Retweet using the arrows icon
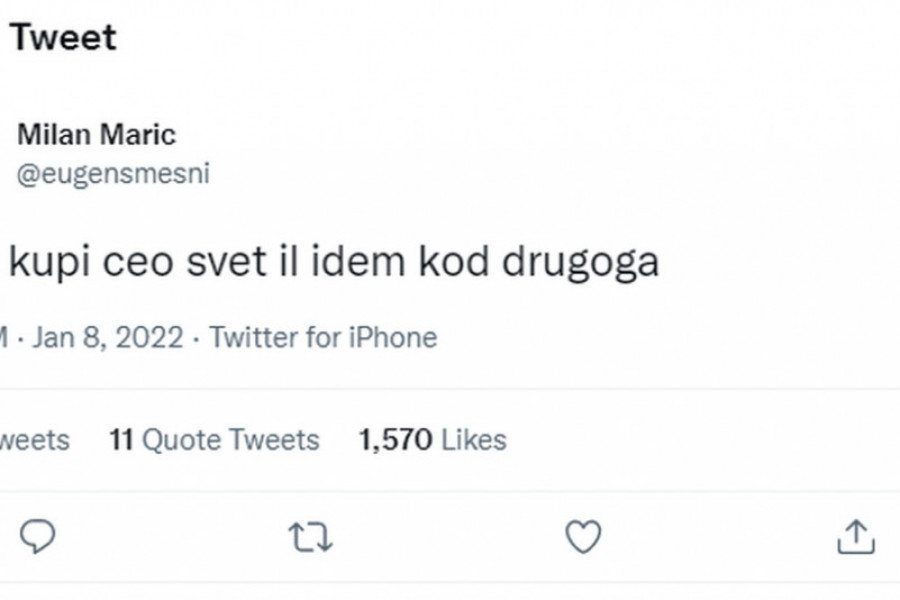Image resolution: width=900 pixels, height=600 pixels. tap(310, 537)
